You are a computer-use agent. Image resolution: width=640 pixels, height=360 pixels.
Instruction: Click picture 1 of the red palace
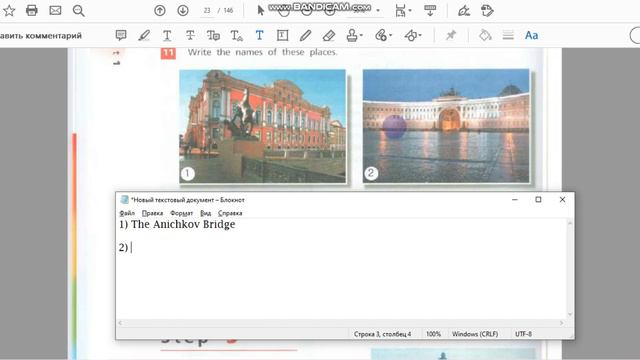point(262,126)
